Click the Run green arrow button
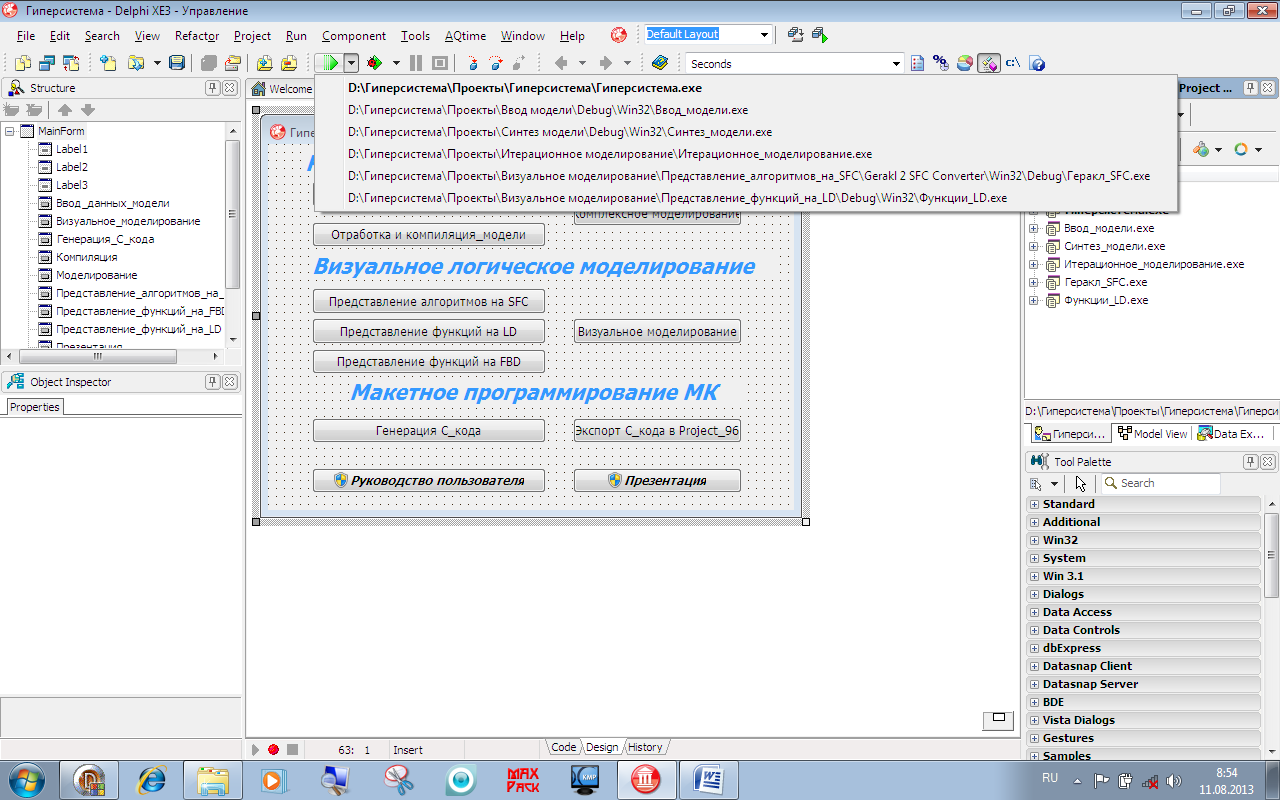The width and height of the screenshot is (1280, 800). tap(328, 63)
